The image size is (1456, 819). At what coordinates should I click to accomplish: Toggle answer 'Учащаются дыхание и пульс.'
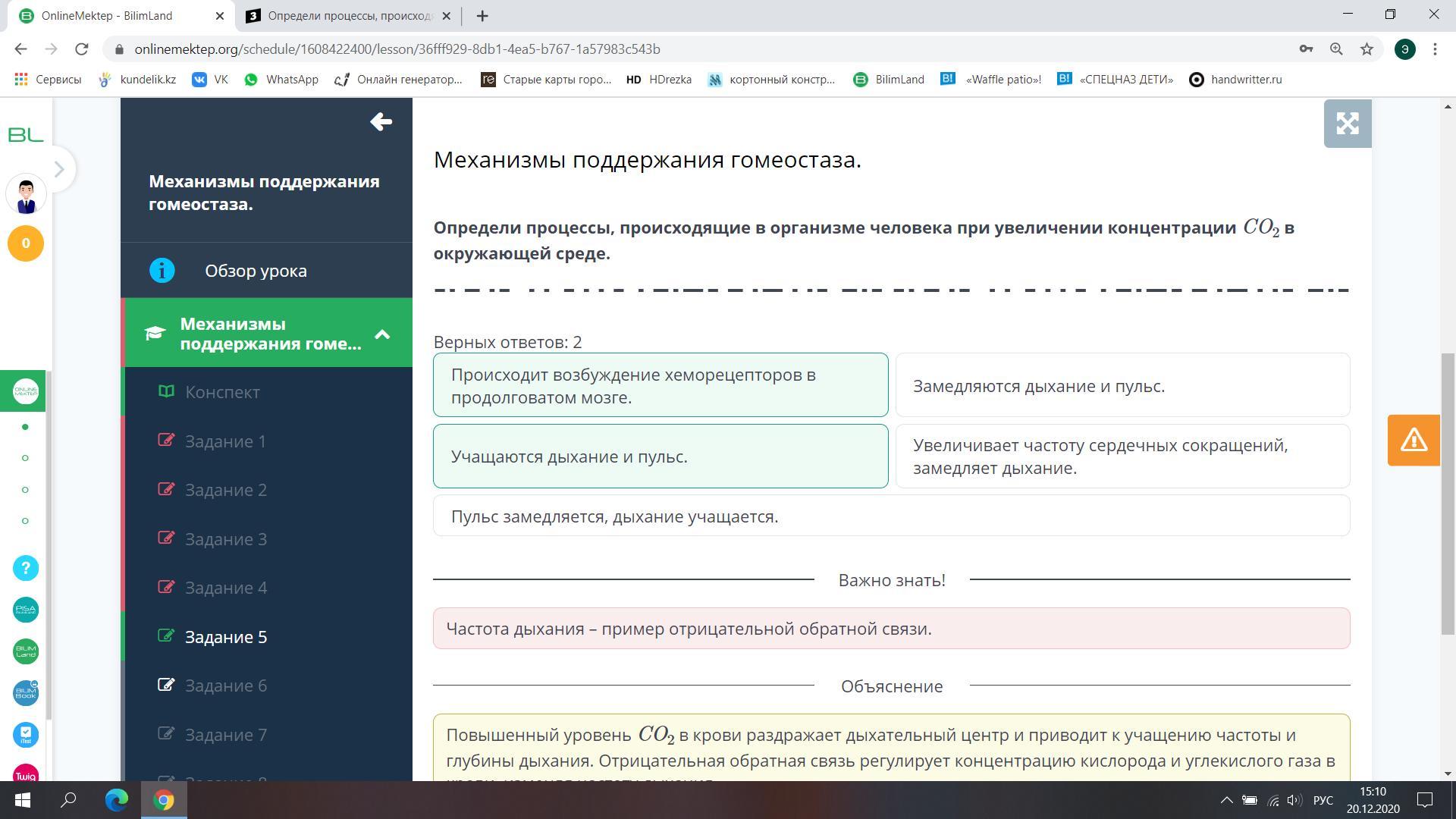[660, 457]
